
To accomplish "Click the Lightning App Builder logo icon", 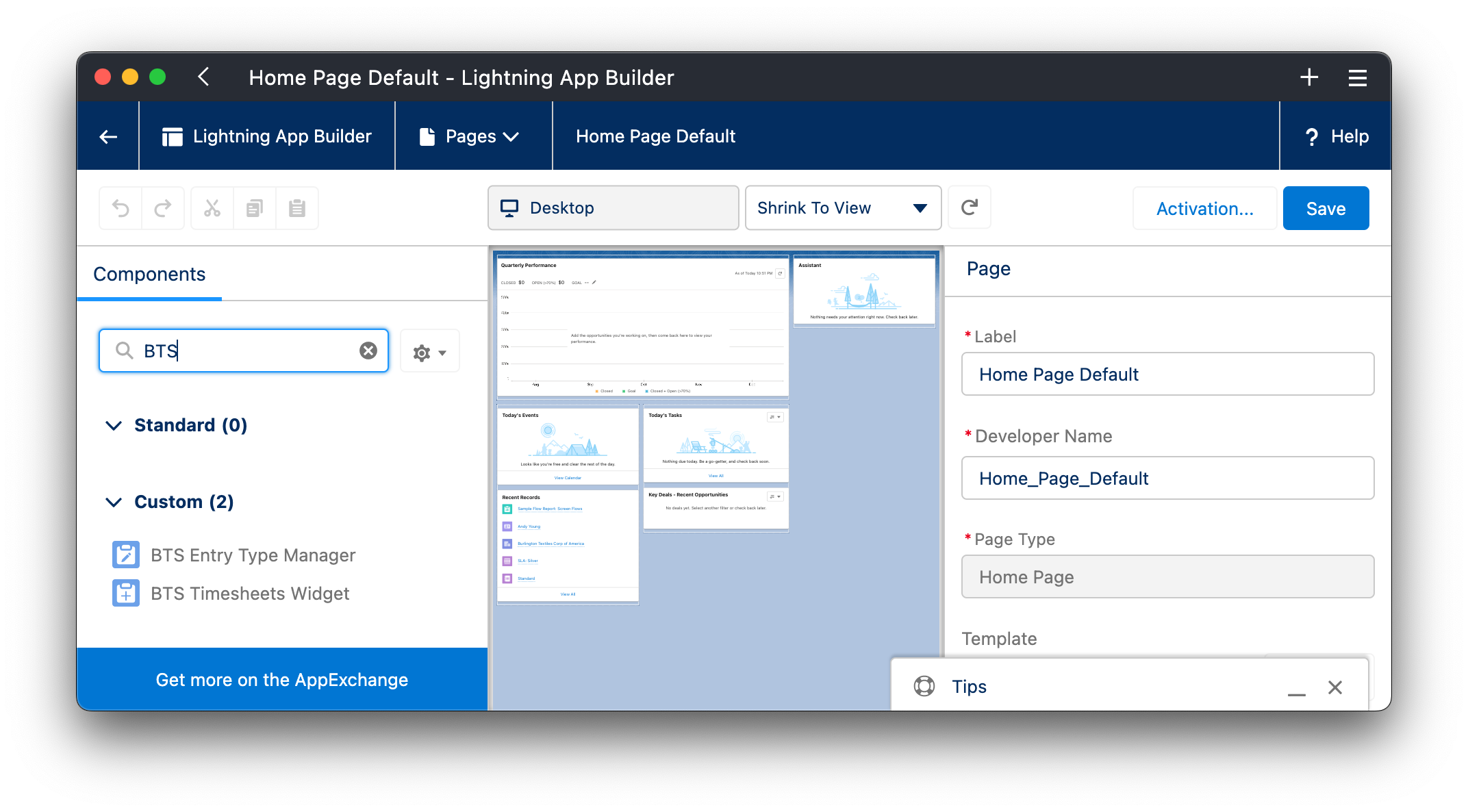I will coord(172,137).
